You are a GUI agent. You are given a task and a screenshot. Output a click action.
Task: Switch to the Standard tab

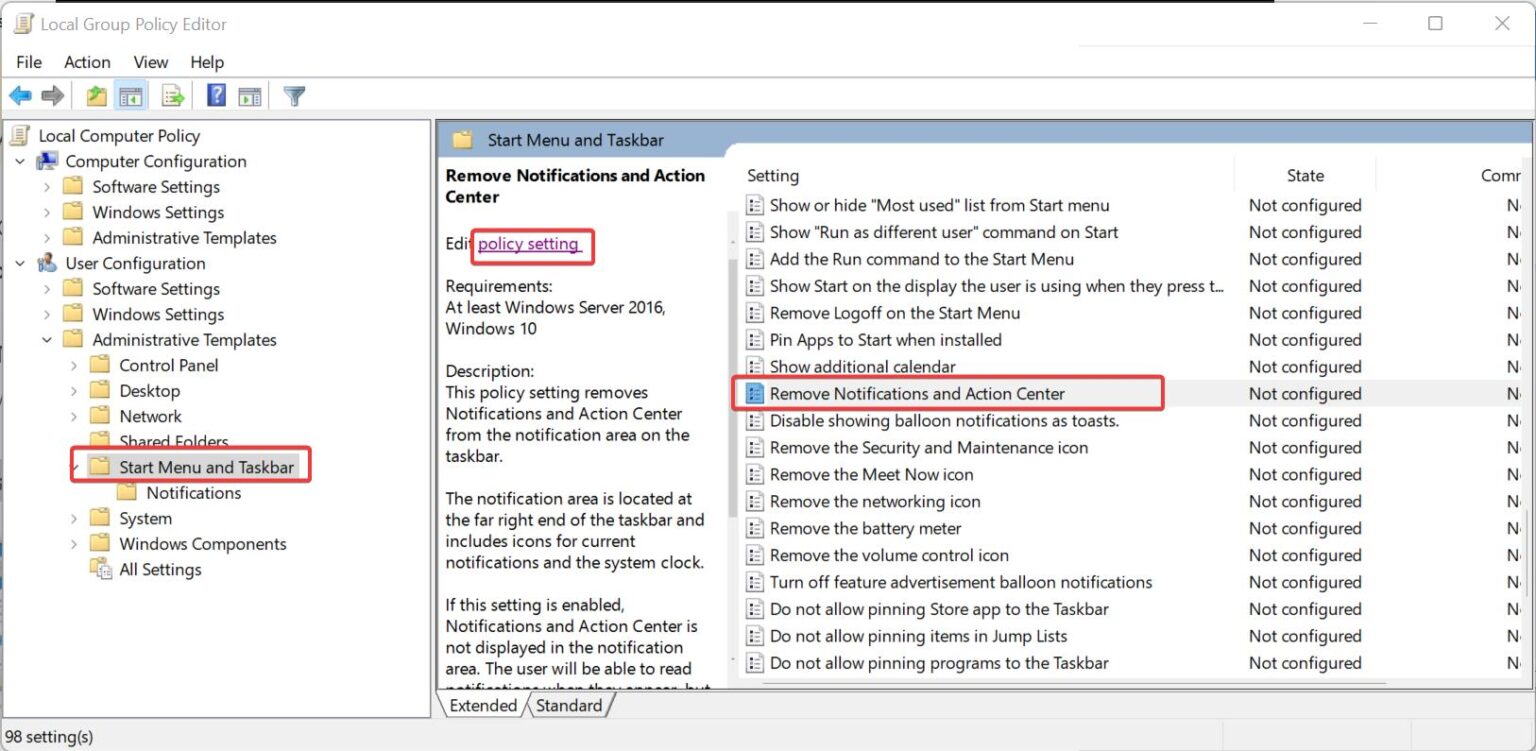tap(568, 705)
